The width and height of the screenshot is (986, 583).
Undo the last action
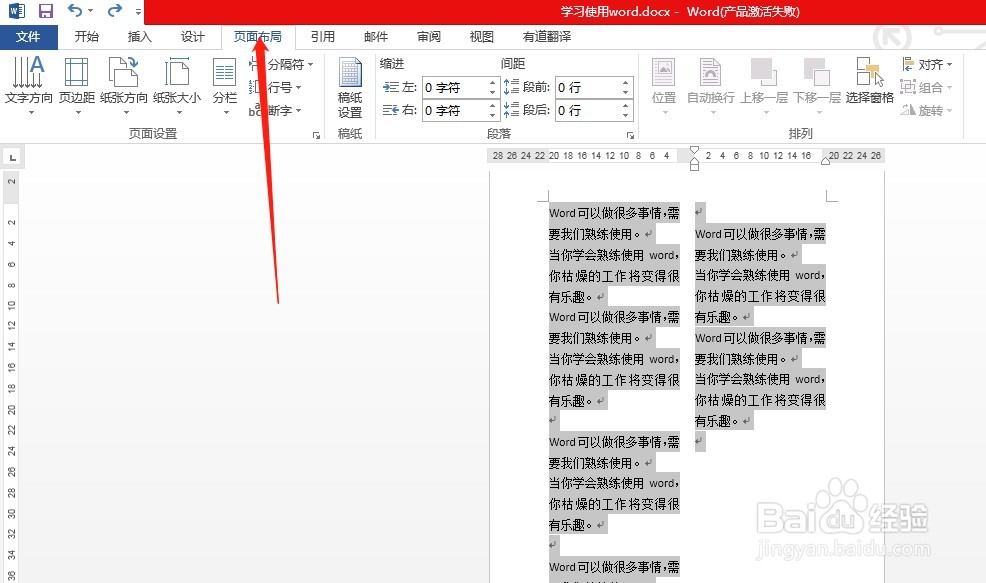tap(73, 10)
